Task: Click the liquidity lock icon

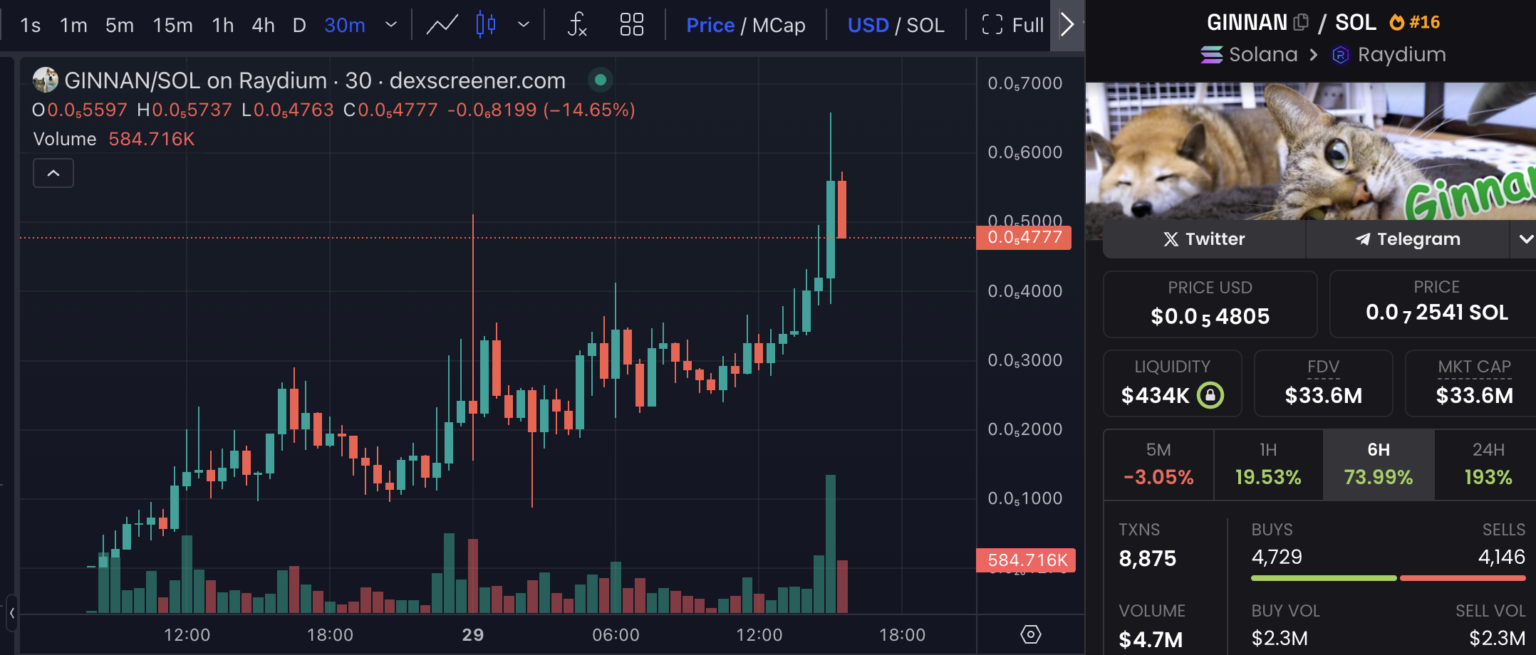Action: point(1210,395)
